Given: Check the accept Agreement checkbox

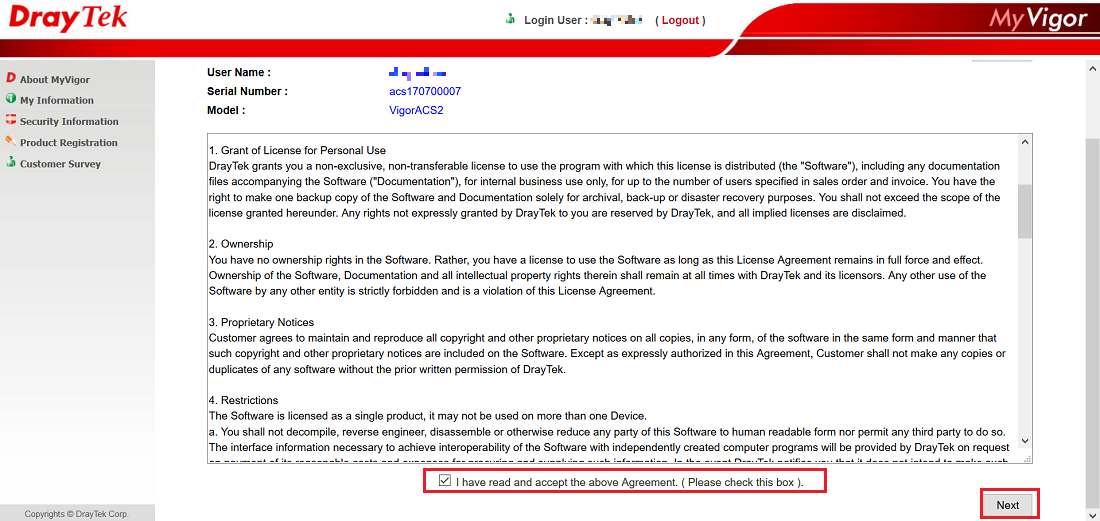Looking at the screenshot, I should (444, 481).
